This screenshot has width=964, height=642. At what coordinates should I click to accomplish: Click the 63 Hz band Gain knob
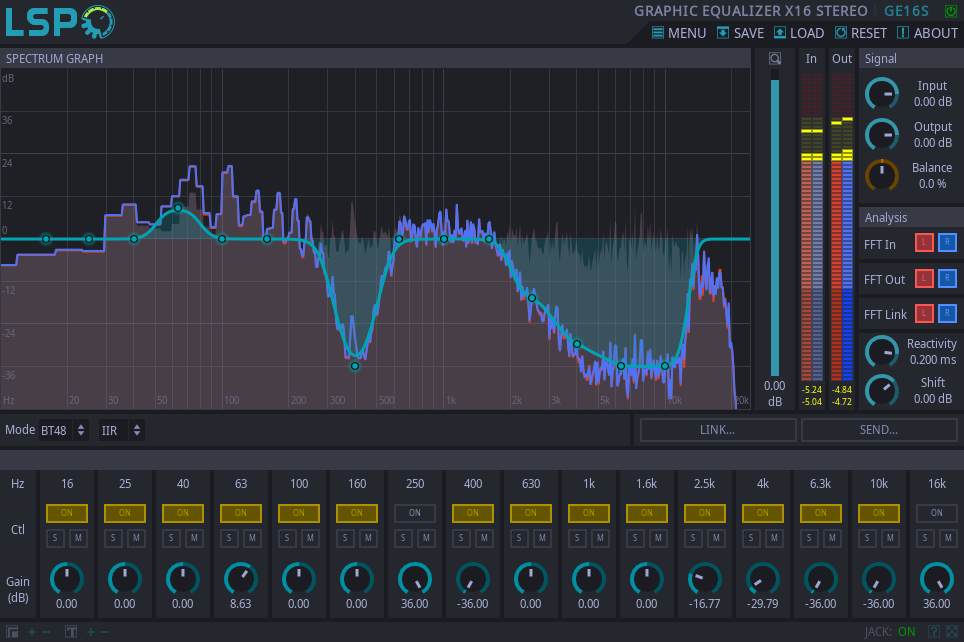241,579
